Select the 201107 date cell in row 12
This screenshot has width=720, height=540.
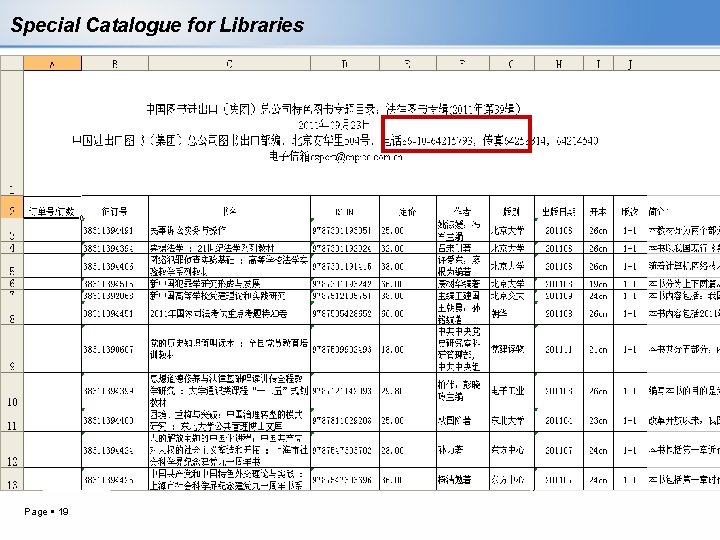pyautogui.click(x=559, y=450)
